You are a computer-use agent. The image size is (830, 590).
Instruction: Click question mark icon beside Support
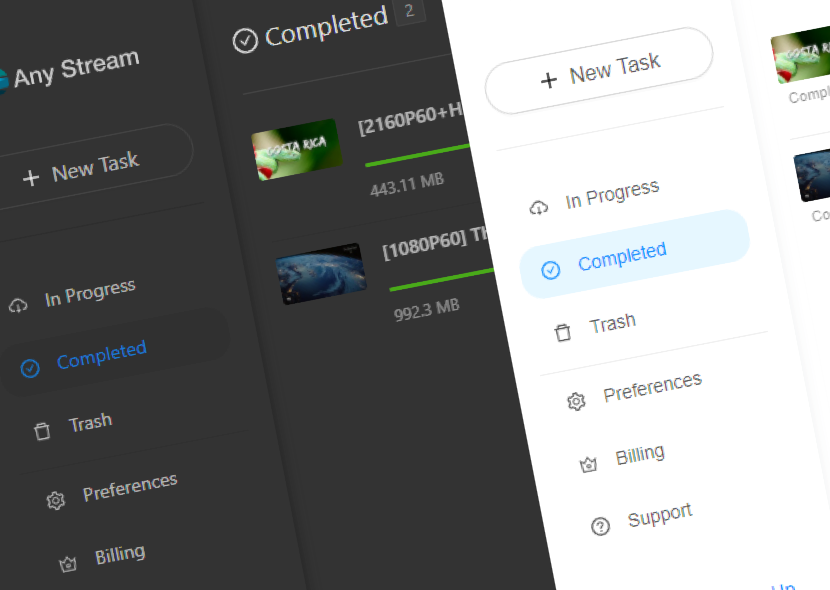[600, 526]
